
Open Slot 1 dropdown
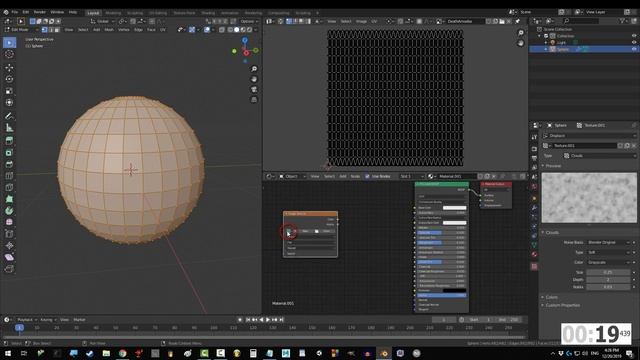411,176
